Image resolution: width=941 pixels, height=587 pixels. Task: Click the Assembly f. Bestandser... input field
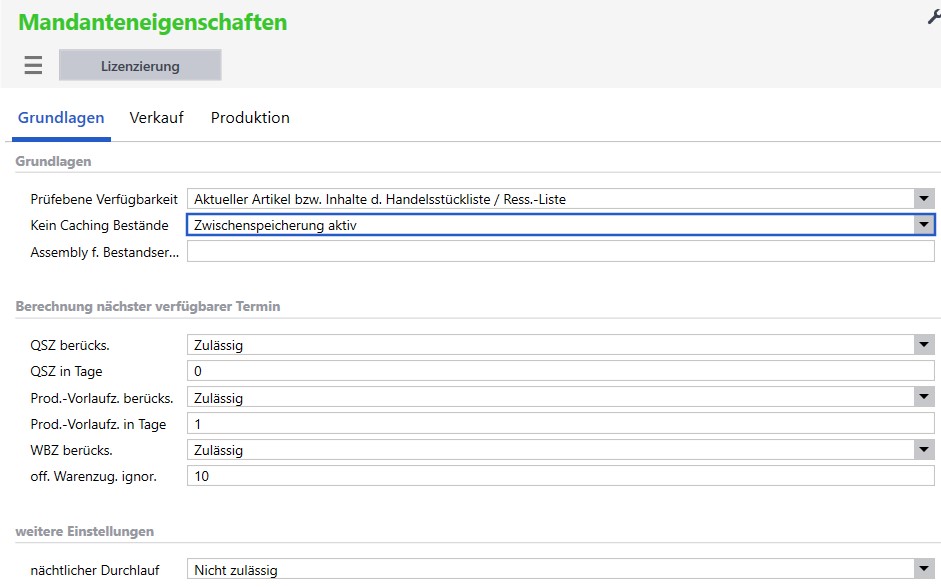click(x=560, y=252)
